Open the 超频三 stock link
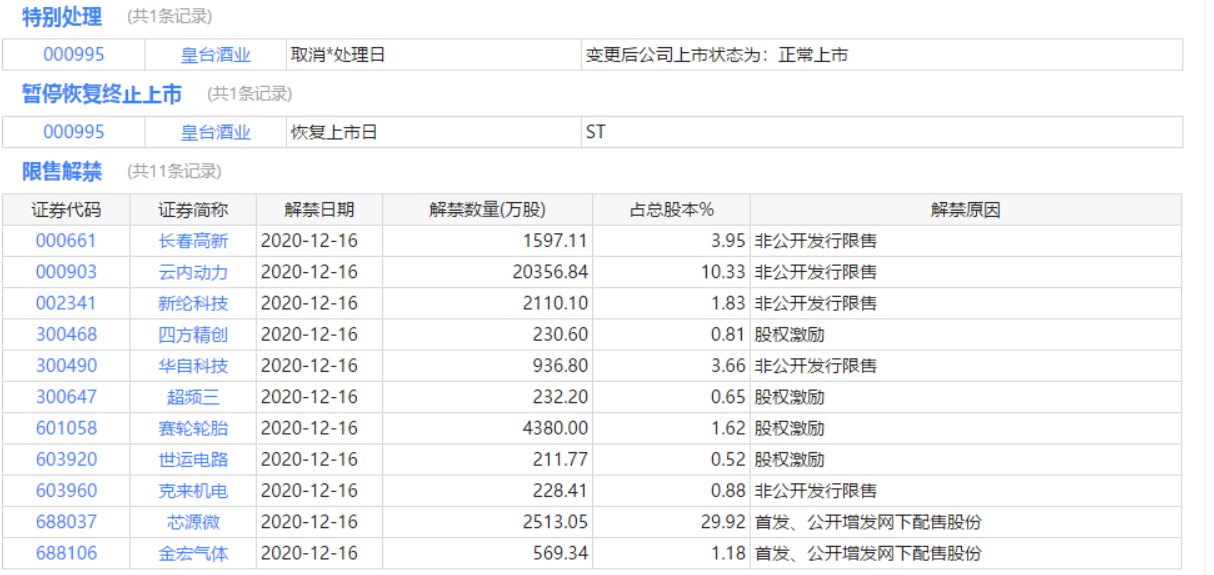 193,397
